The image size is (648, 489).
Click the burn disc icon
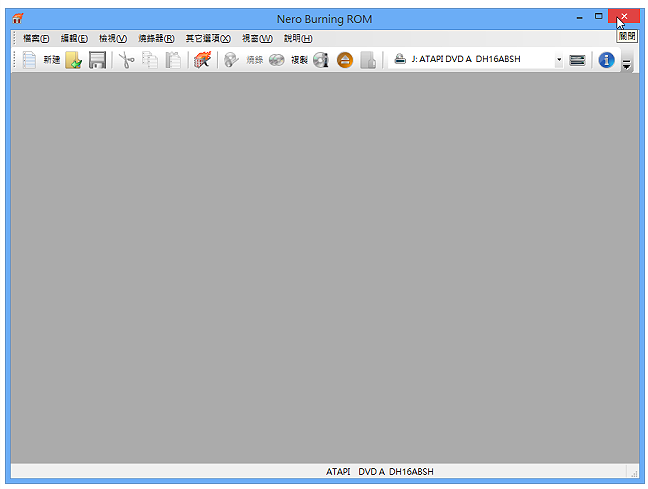point(231,60)
